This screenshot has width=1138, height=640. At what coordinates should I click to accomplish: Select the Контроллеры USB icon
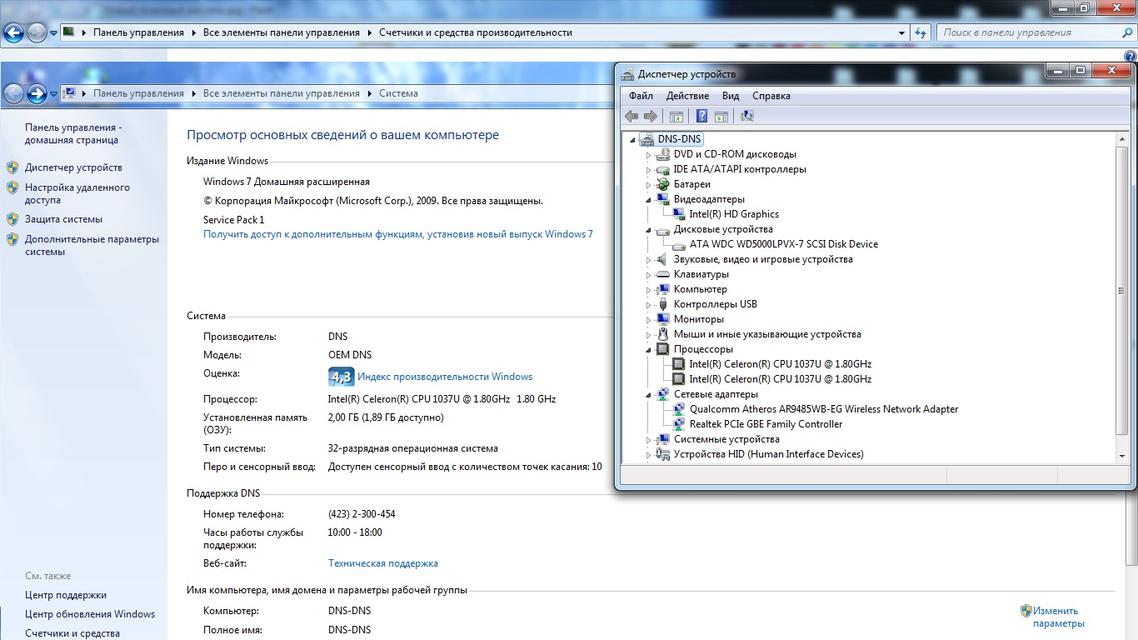coord(663,304)
